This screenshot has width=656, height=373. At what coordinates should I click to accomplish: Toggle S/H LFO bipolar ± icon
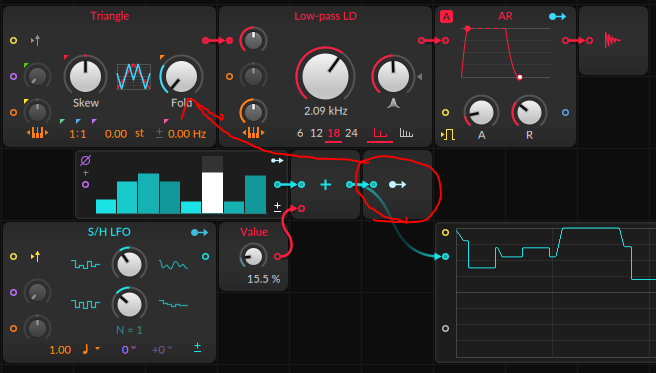click(197, 347)
